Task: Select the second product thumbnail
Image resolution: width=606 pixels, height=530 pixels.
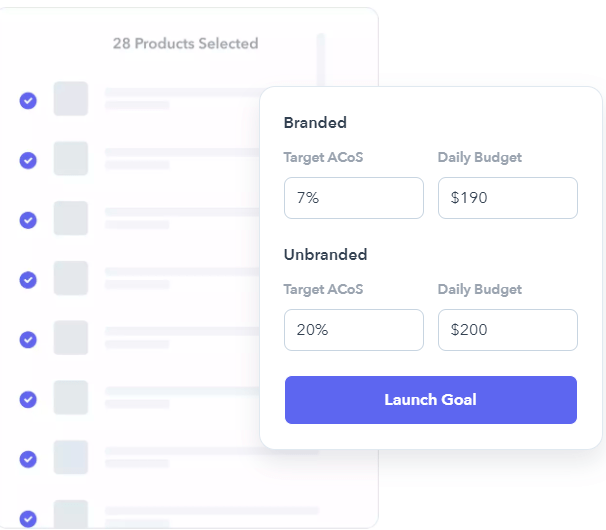Action: (x=71, y=158)
